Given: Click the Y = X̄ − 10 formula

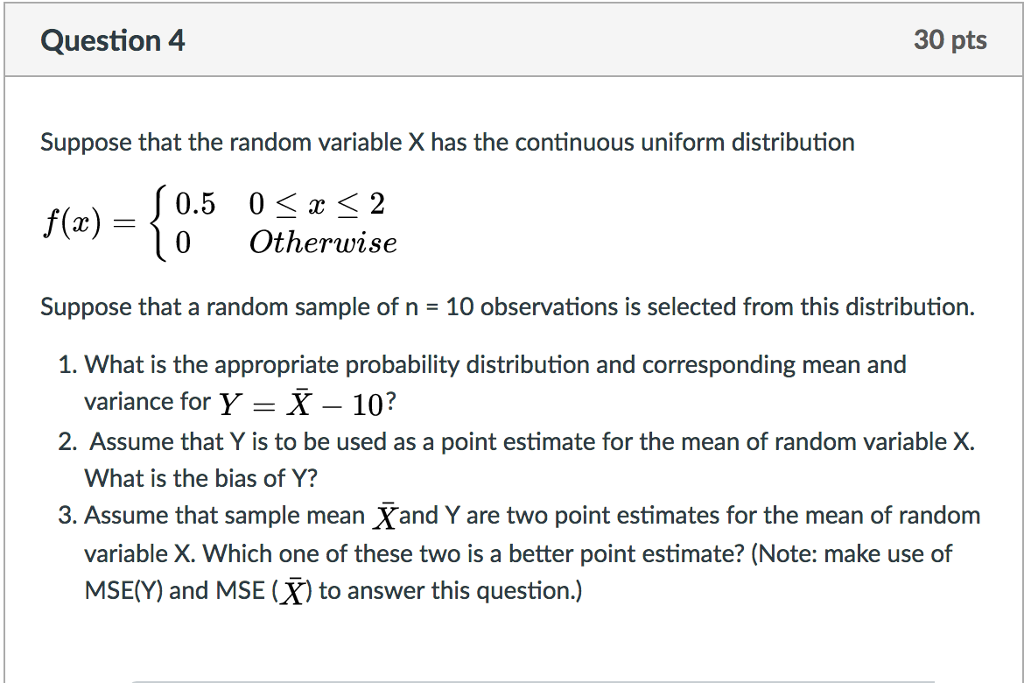Looking at the screenshot, I should click(307, 403).
